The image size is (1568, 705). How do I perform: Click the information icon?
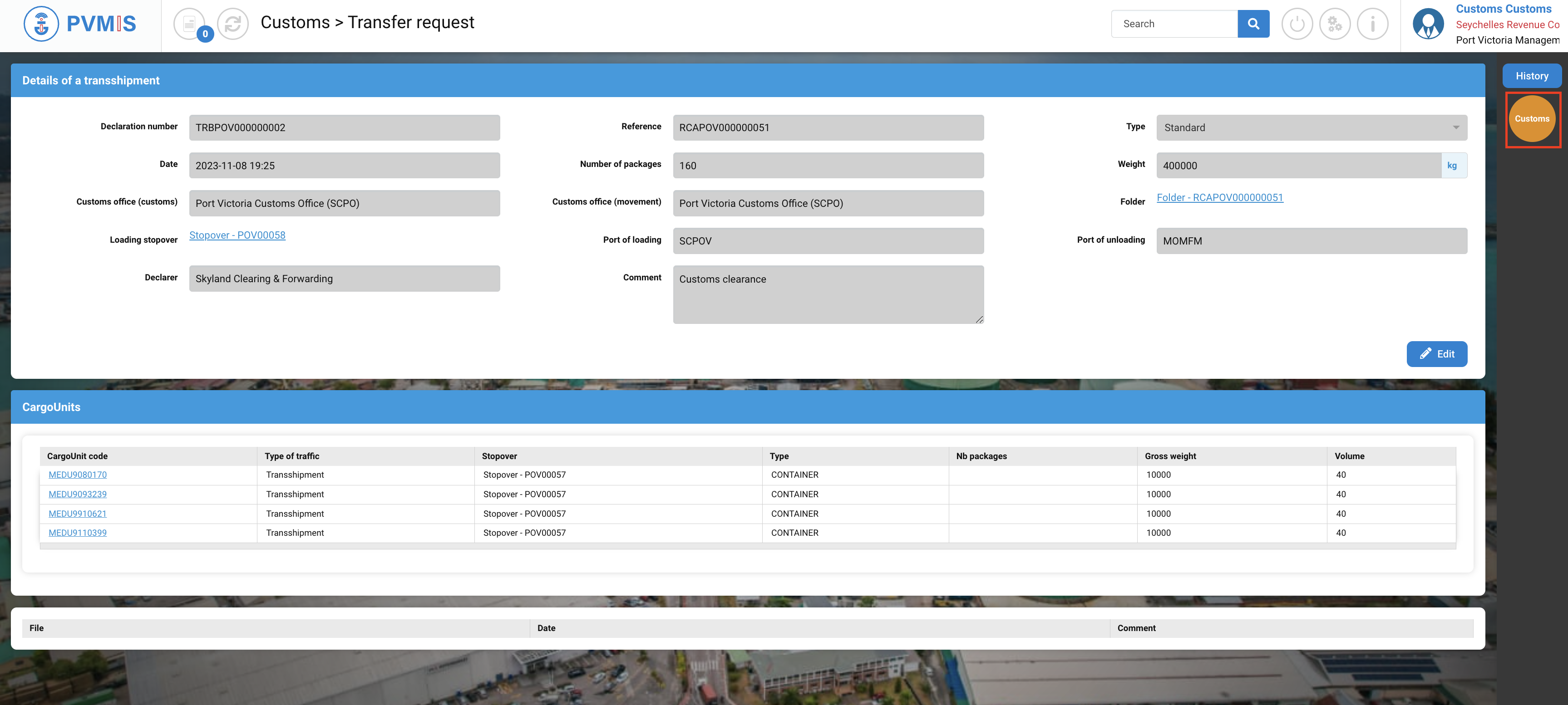point(1372,24)
